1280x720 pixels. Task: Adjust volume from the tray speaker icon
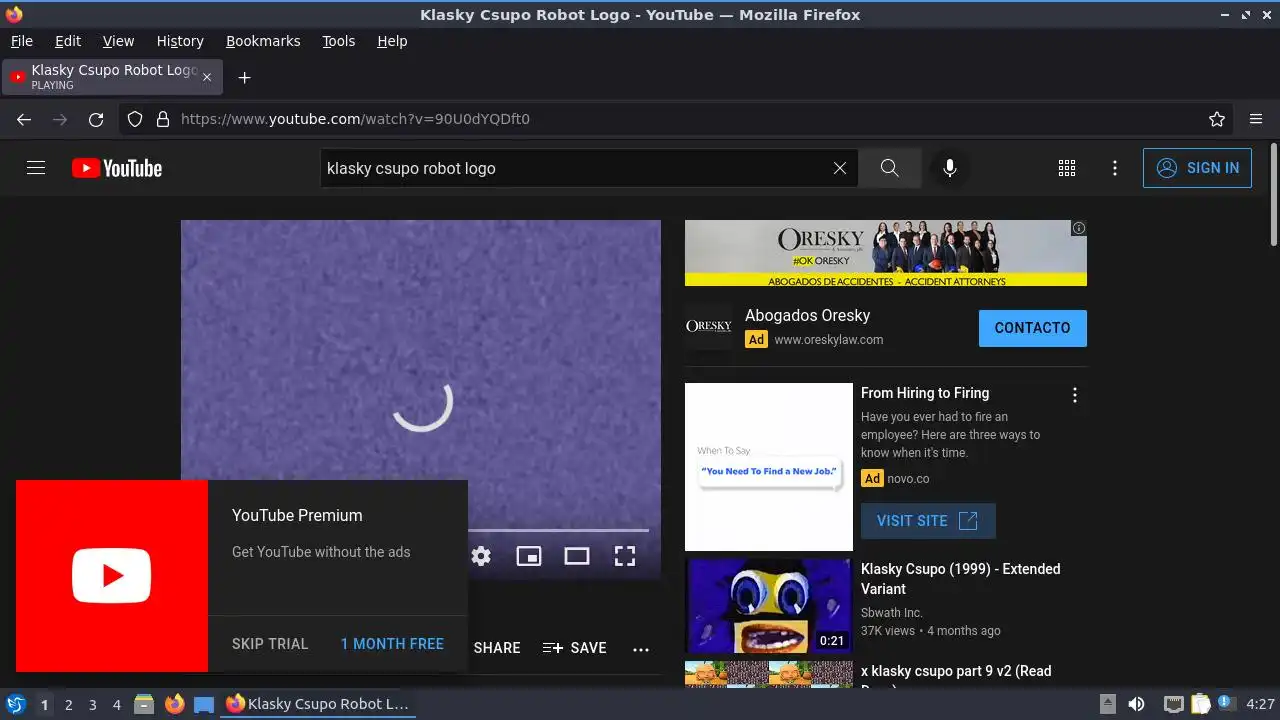(1136, 704)
